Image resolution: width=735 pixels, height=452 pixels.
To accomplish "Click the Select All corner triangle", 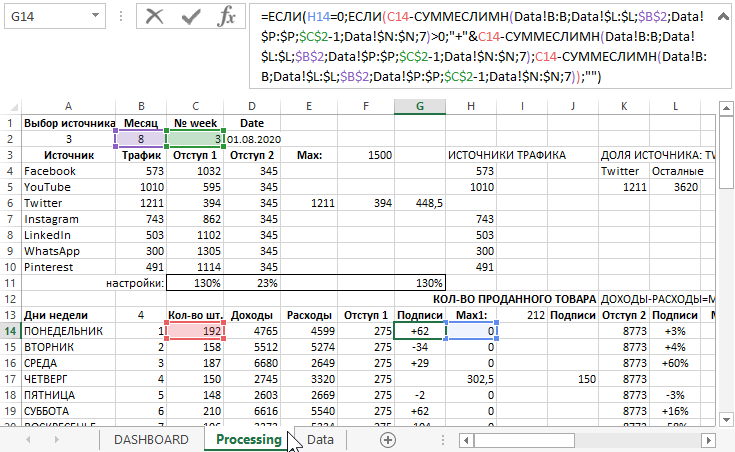I will pyautogui.click(x=11, y=106).
